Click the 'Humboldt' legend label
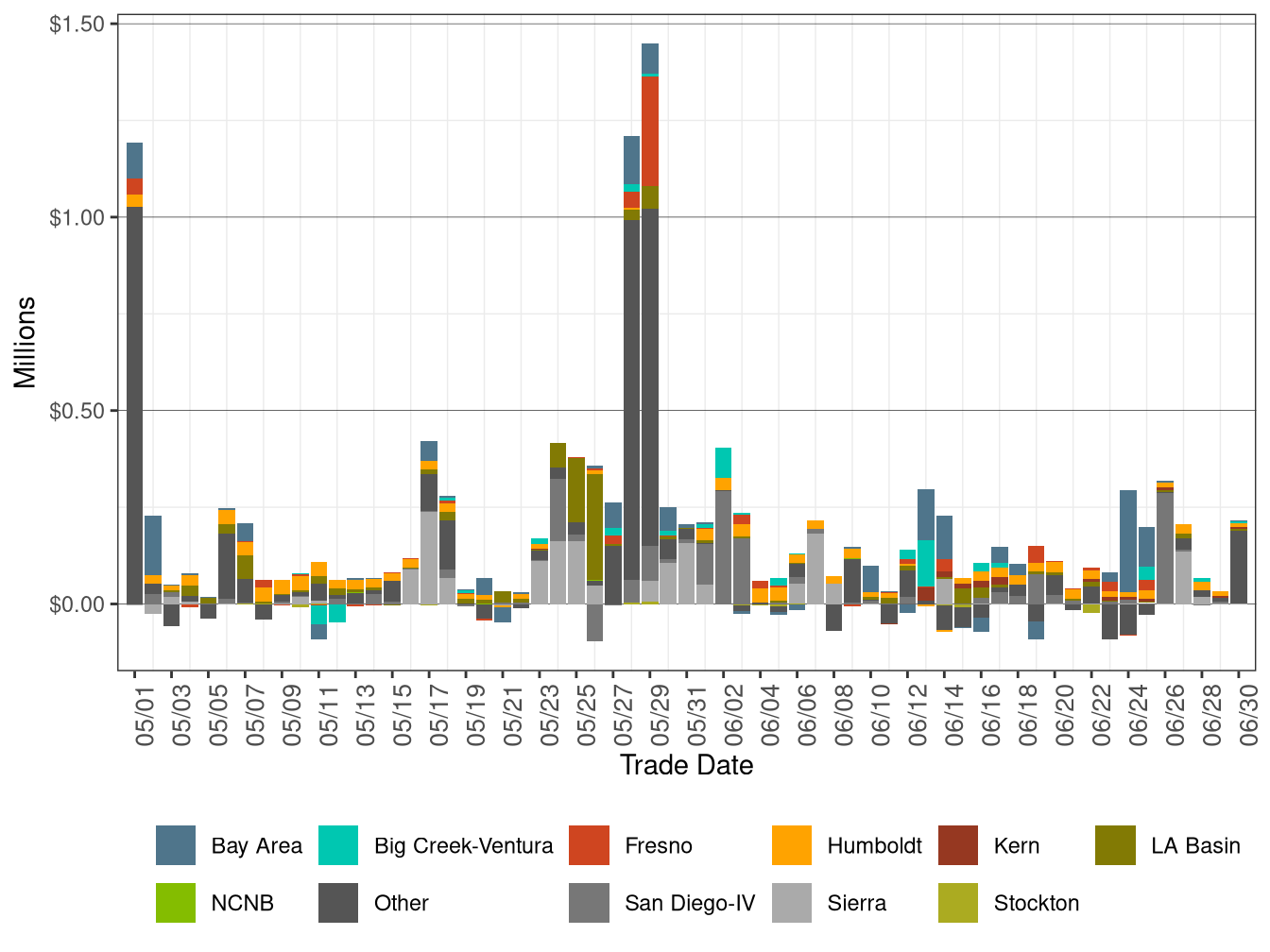This screenshot has height=952, width=1270. pos(875,846)
